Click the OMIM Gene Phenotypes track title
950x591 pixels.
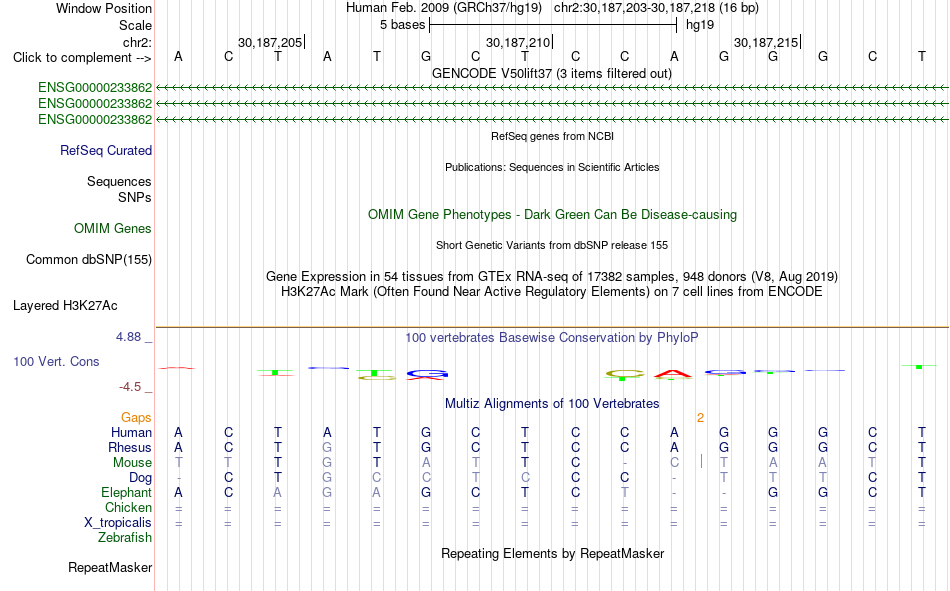[552, 215]
